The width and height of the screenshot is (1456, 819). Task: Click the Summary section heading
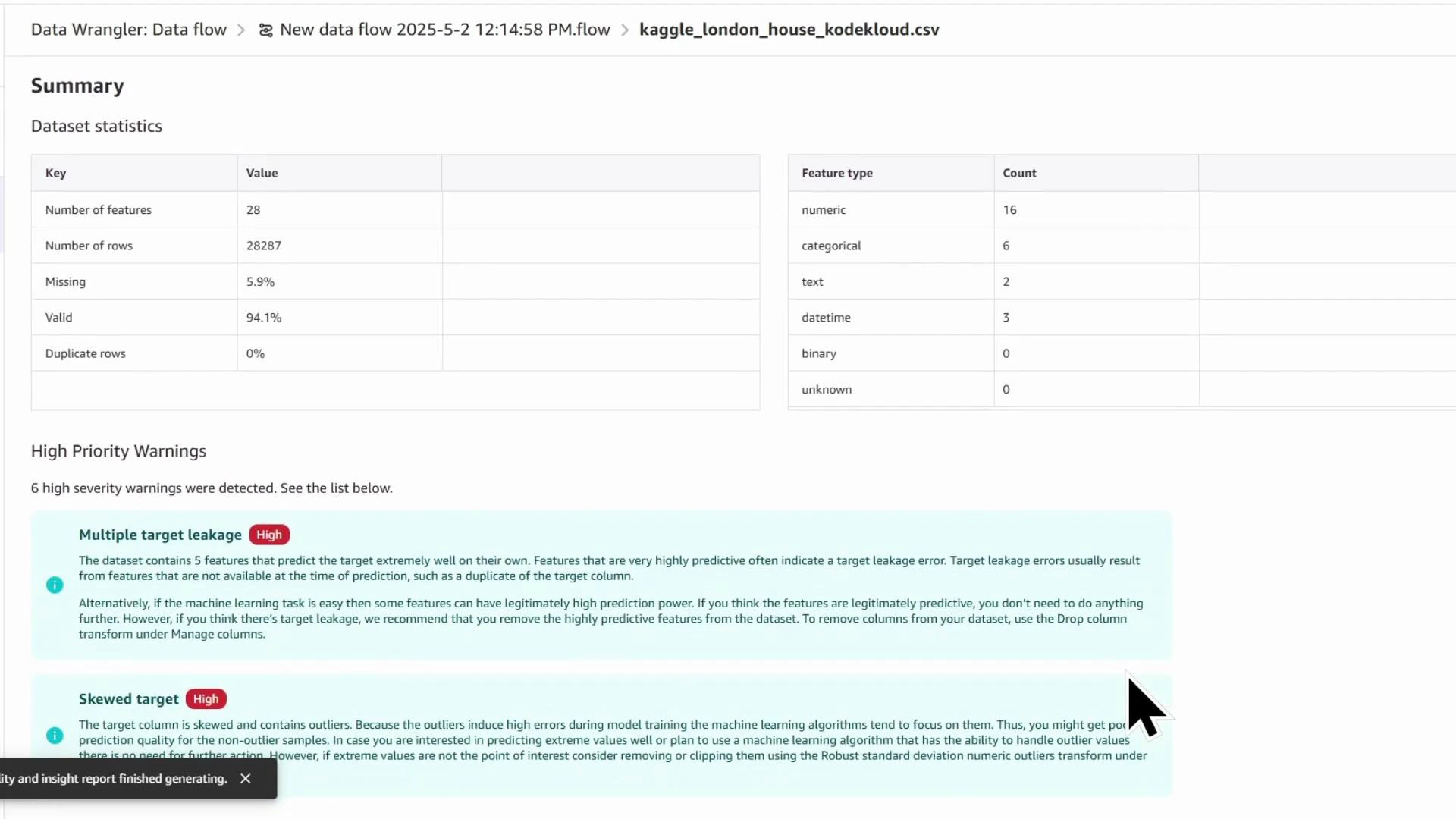77,86
